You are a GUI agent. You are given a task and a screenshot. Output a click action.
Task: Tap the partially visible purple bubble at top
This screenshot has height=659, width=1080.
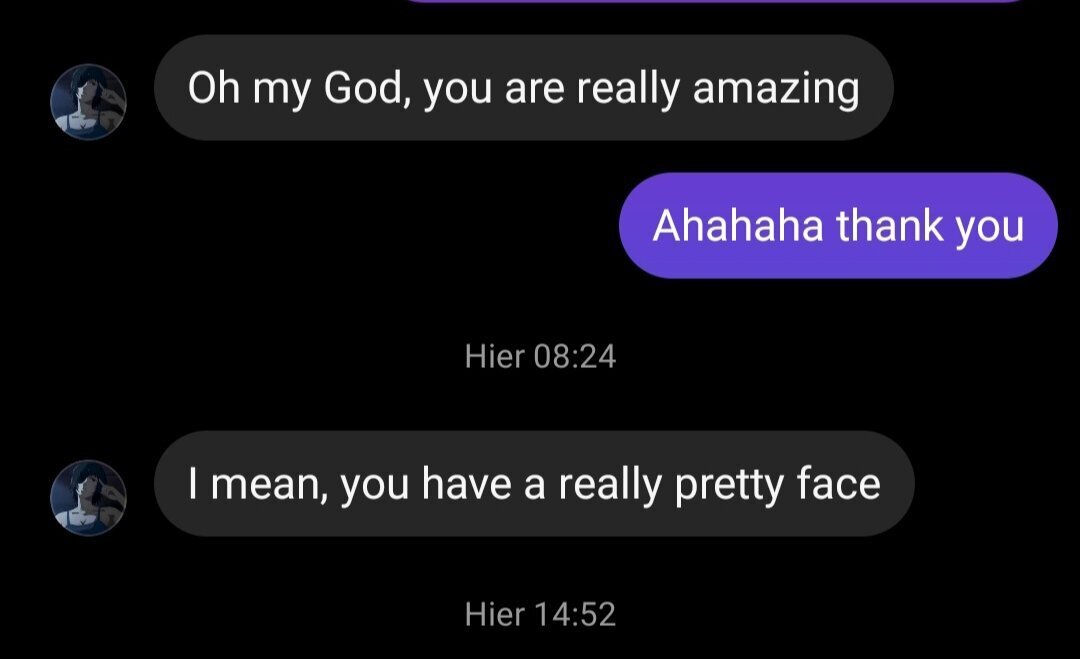click(715, 2)
